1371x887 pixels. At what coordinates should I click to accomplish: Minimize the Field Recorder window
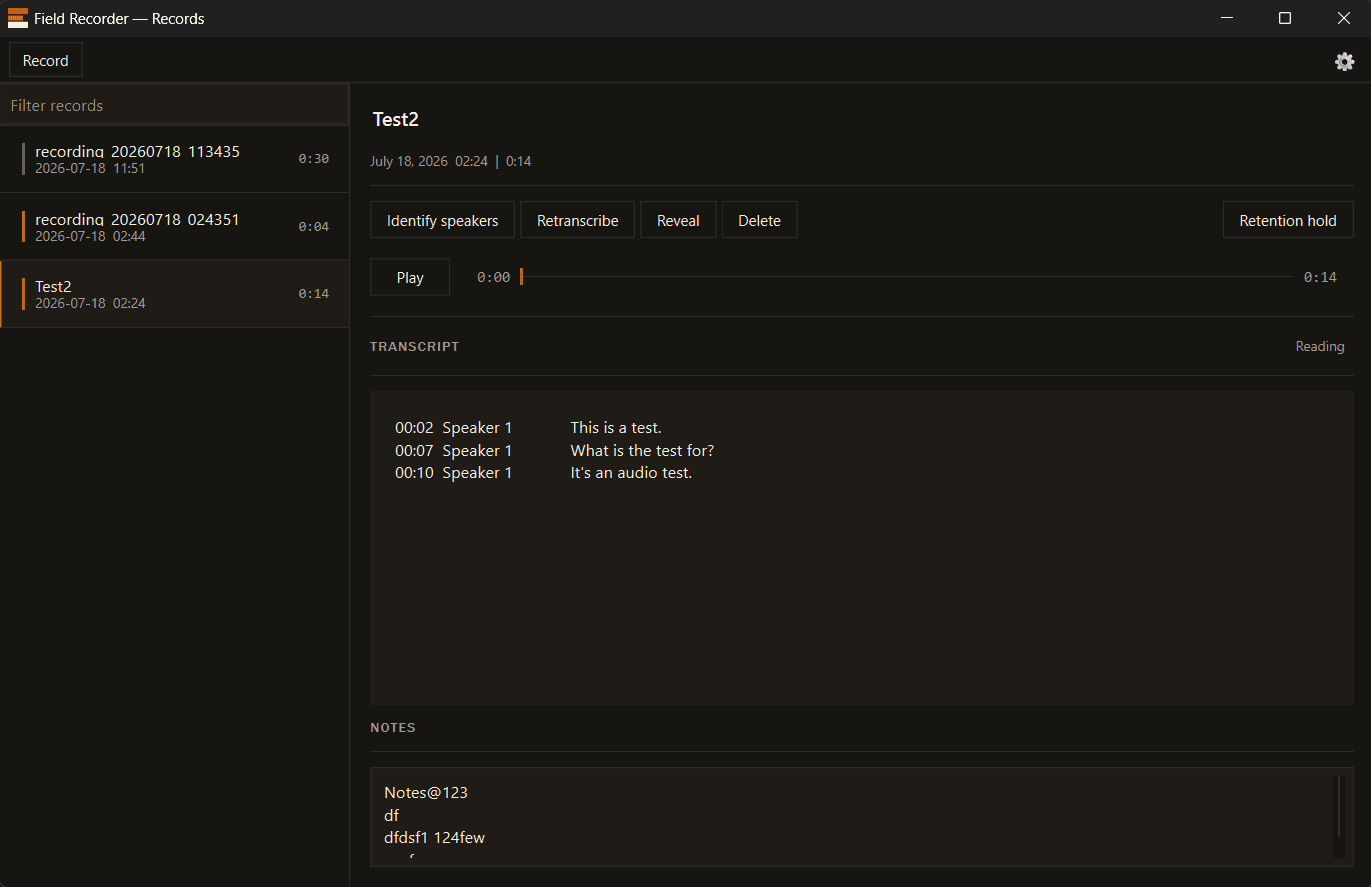pos(1227,18)
